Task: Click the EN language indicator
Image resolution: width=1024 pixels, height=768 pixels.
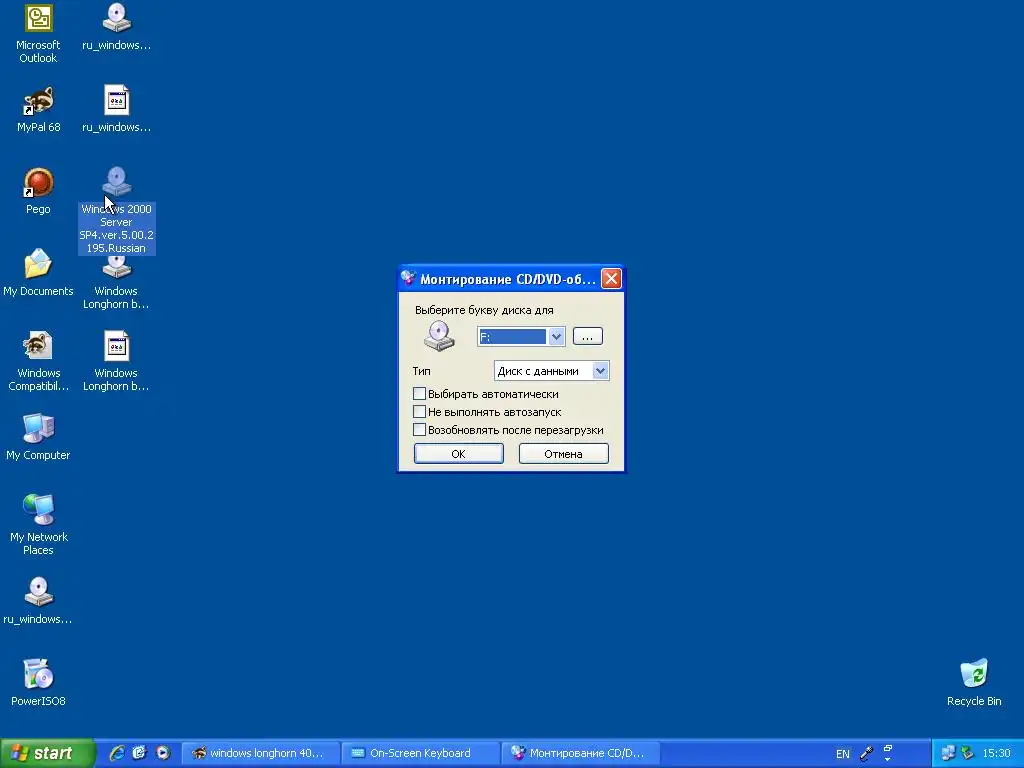Action: coord(842,754)
